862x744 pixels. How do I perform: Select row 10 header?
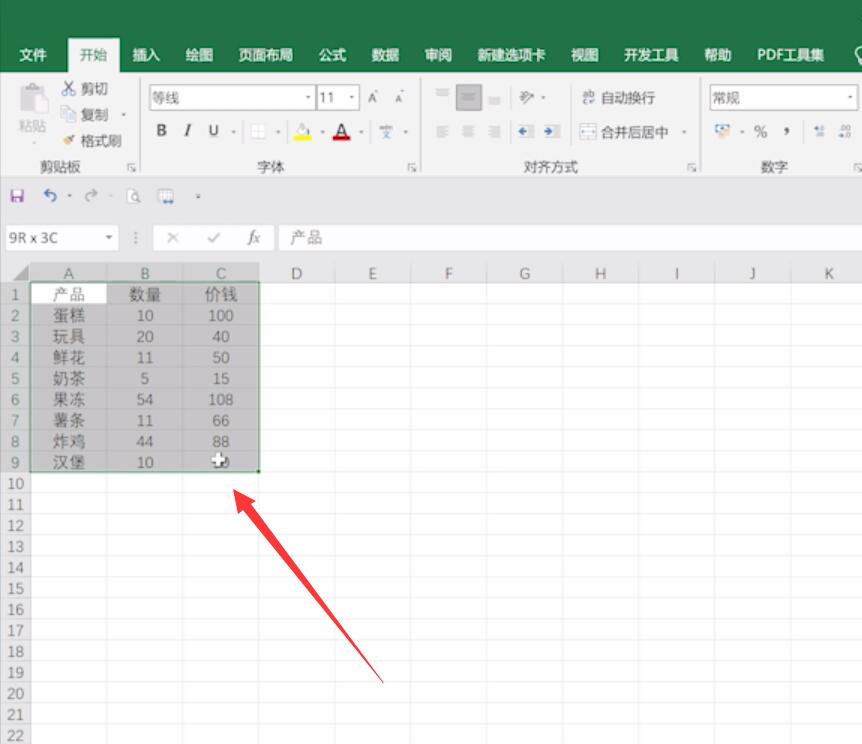pyautogui.click(x=15, y=483)
